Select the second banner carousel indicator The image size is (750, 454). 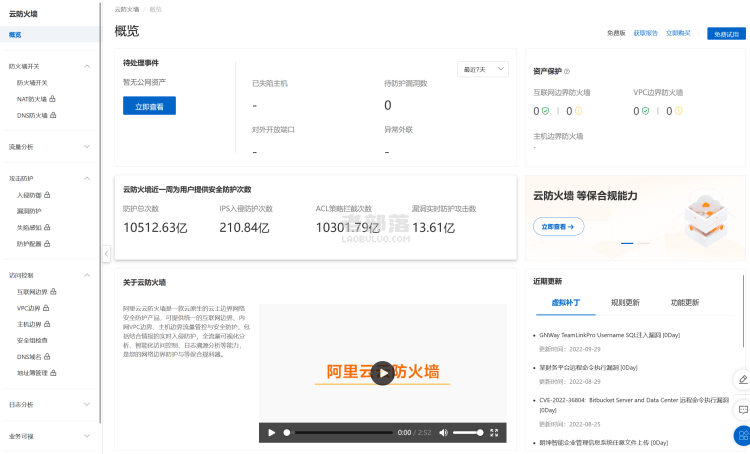pos(643,243)
